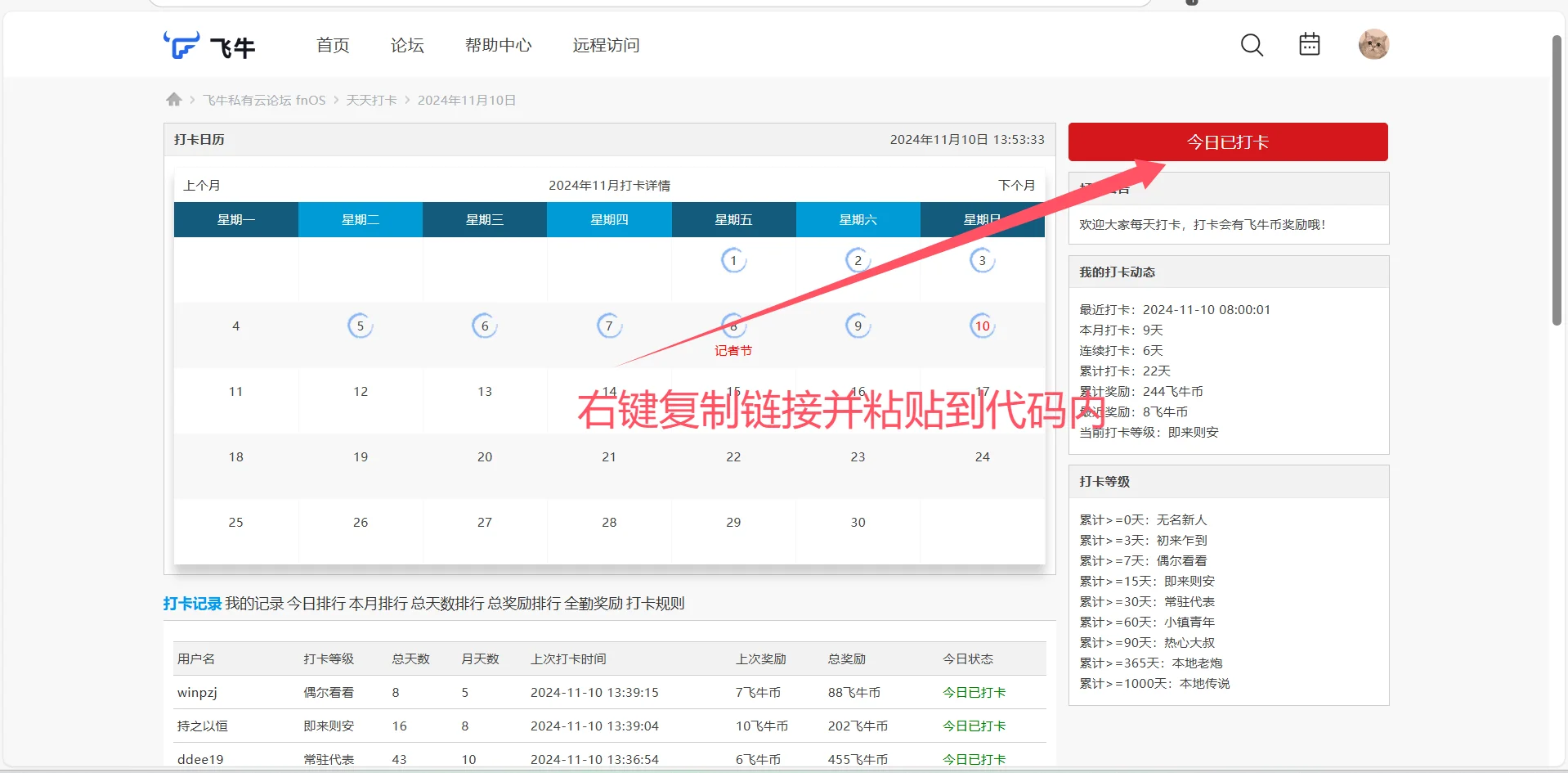Click 最近打卡 time 2024-11-10 08:00:01

[1207, 310]
